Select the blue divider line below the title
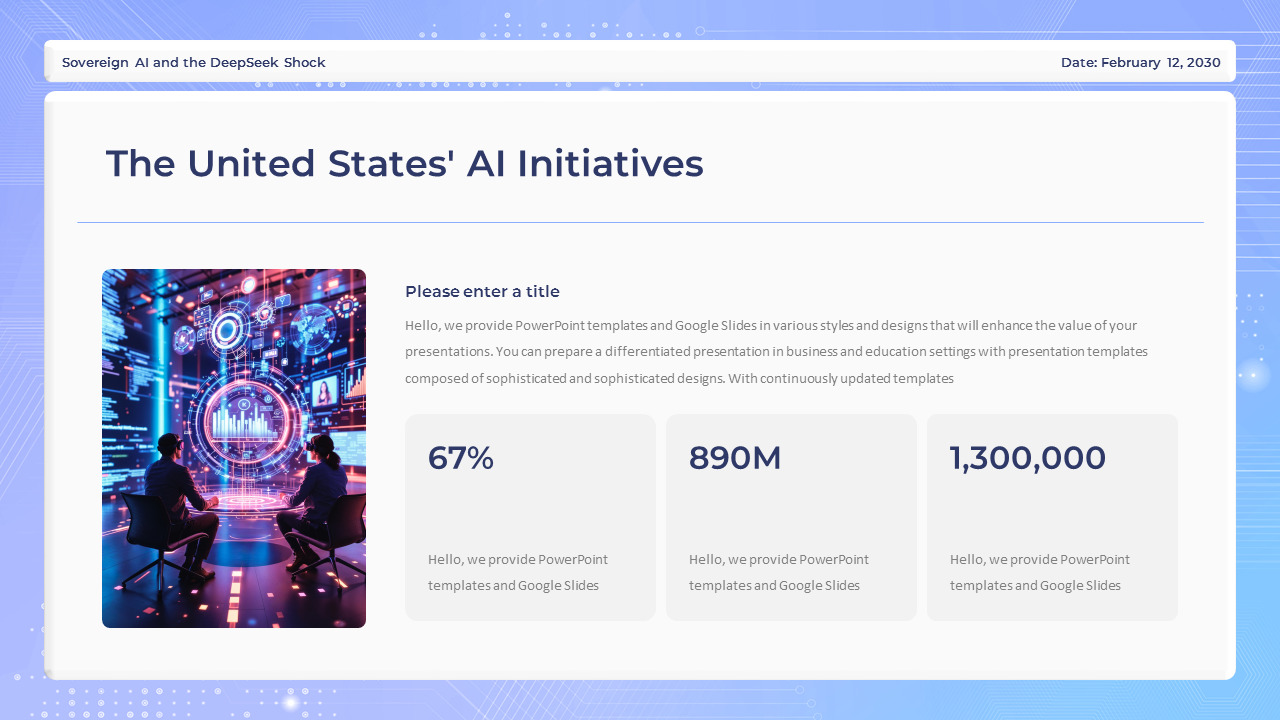The image size is (1280, 720). (640, 222)
